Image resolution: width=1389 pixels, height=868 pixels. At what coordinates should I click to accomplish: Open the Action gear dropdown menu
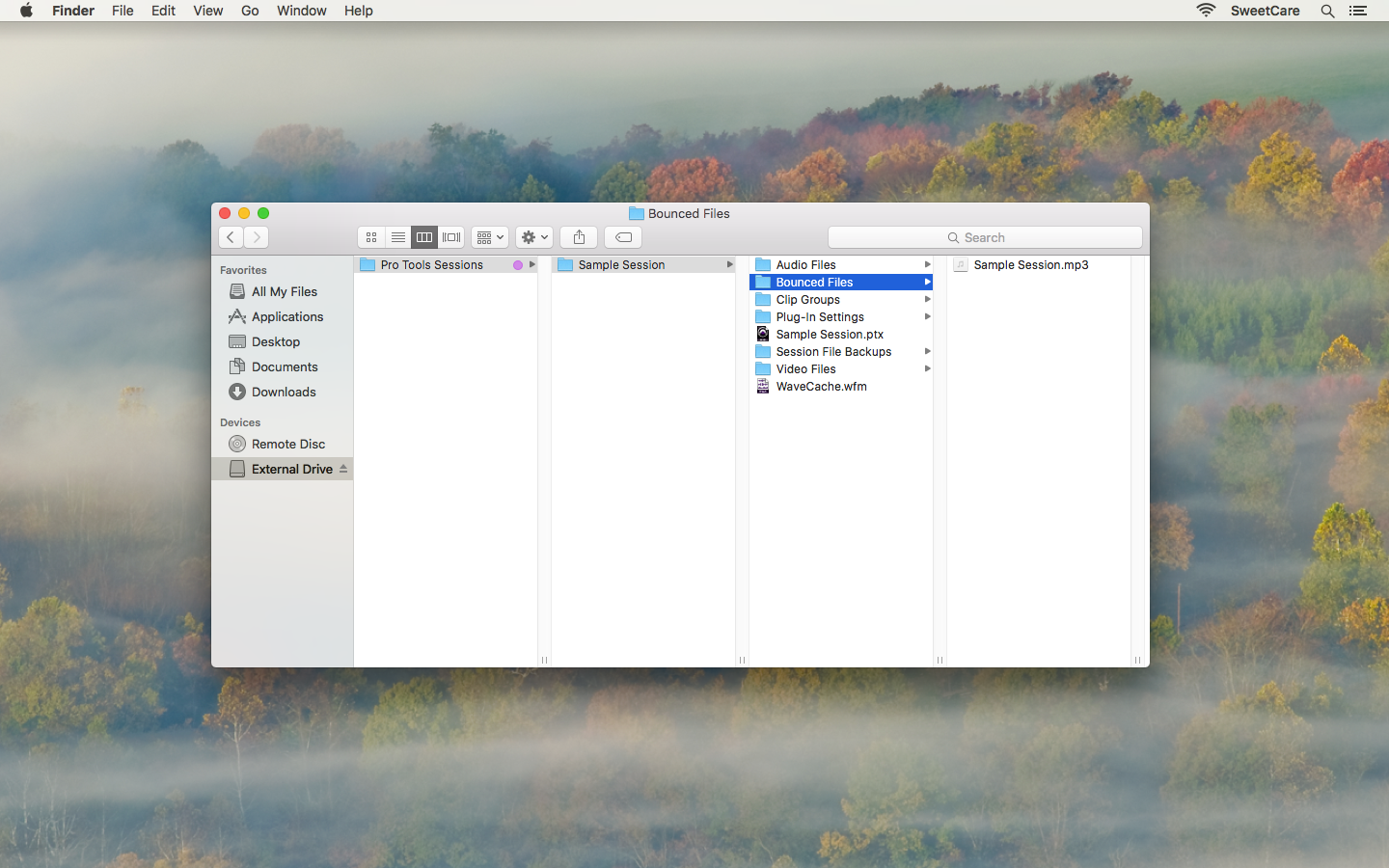pyautogui.click(x=533, y=237)
